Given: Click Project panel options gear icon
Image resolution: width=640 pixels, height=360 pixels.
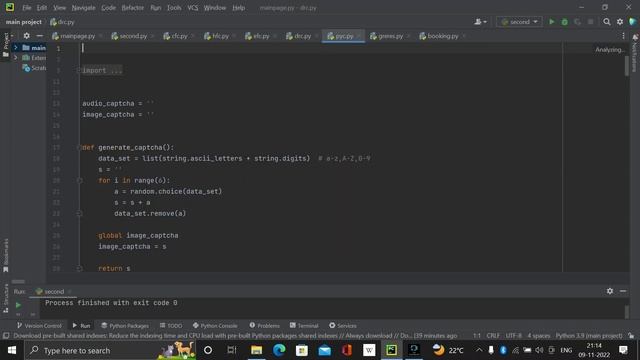Looking at the screenshot, I should 27,36.
